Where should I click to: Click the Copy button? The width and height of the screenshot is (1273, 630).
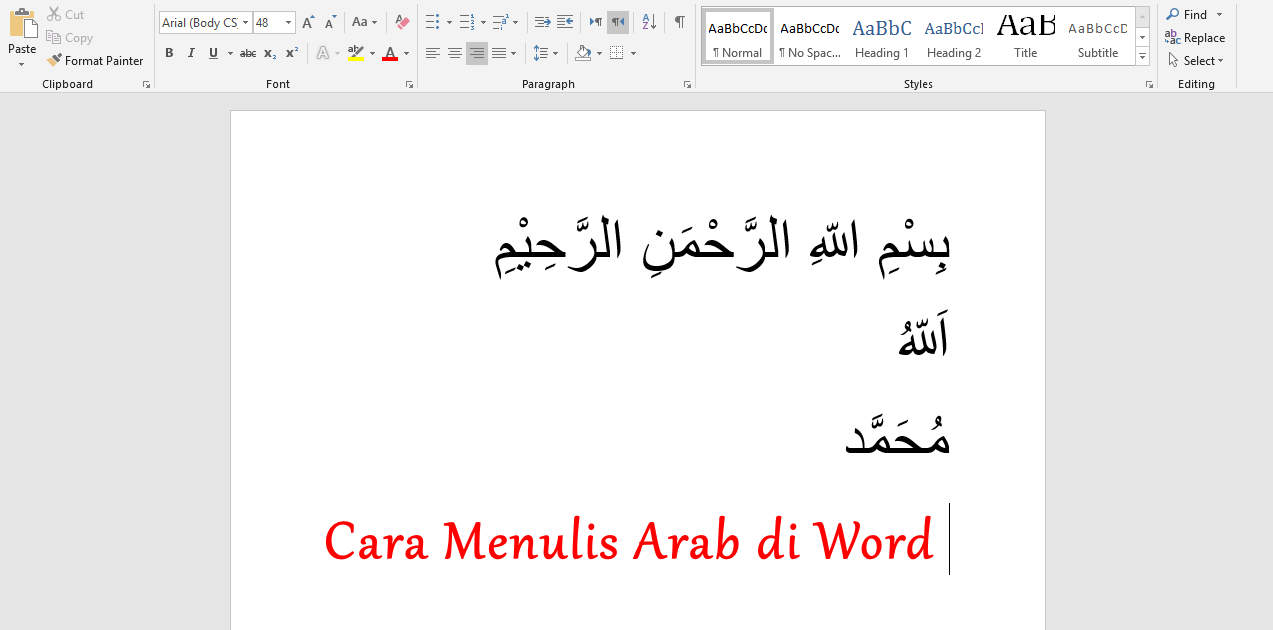69,38
